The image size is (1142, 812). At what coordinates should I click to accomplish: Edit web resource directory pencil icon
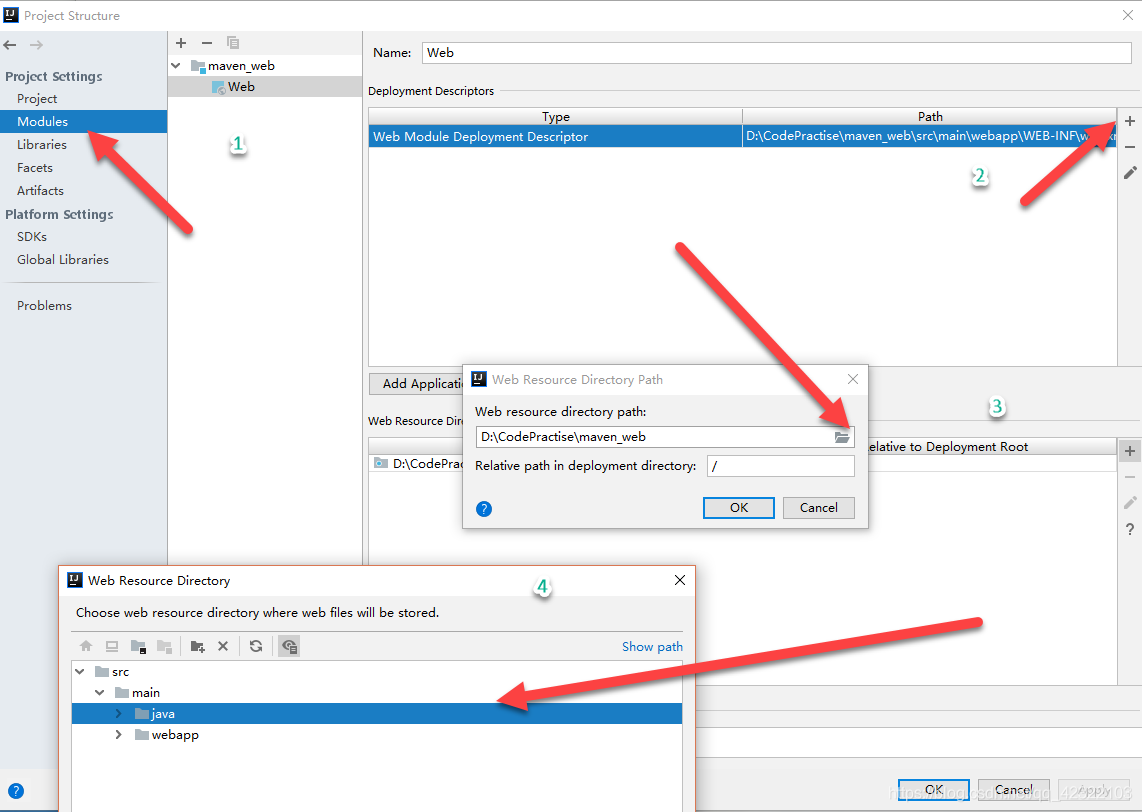pos(1130,502)
